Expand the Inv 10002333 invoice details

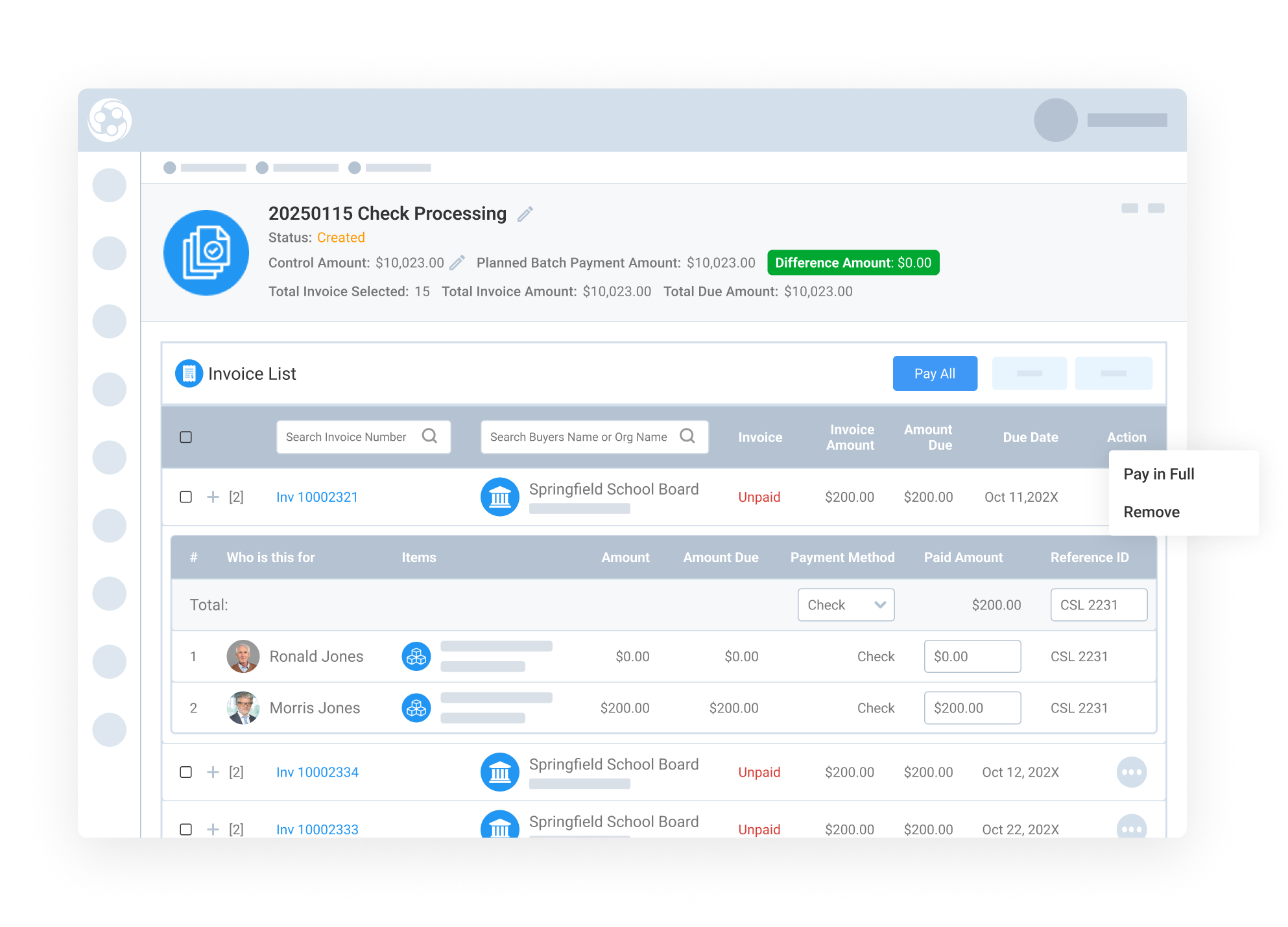pos(213,829)
